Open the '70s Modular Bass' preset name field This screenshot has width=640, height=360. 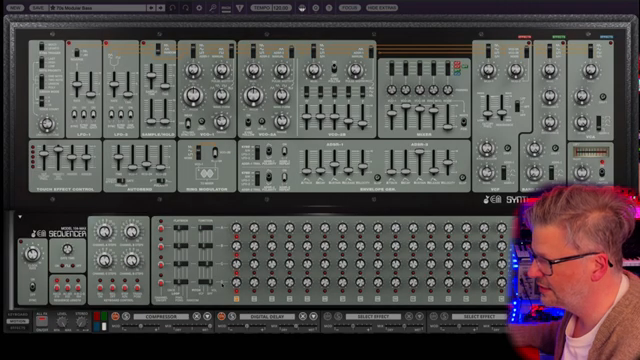[x=97, y=8]
